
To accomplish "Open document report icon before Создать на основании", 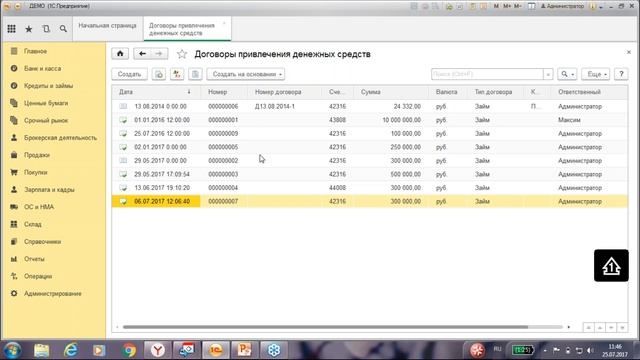I will pos(195,74).
